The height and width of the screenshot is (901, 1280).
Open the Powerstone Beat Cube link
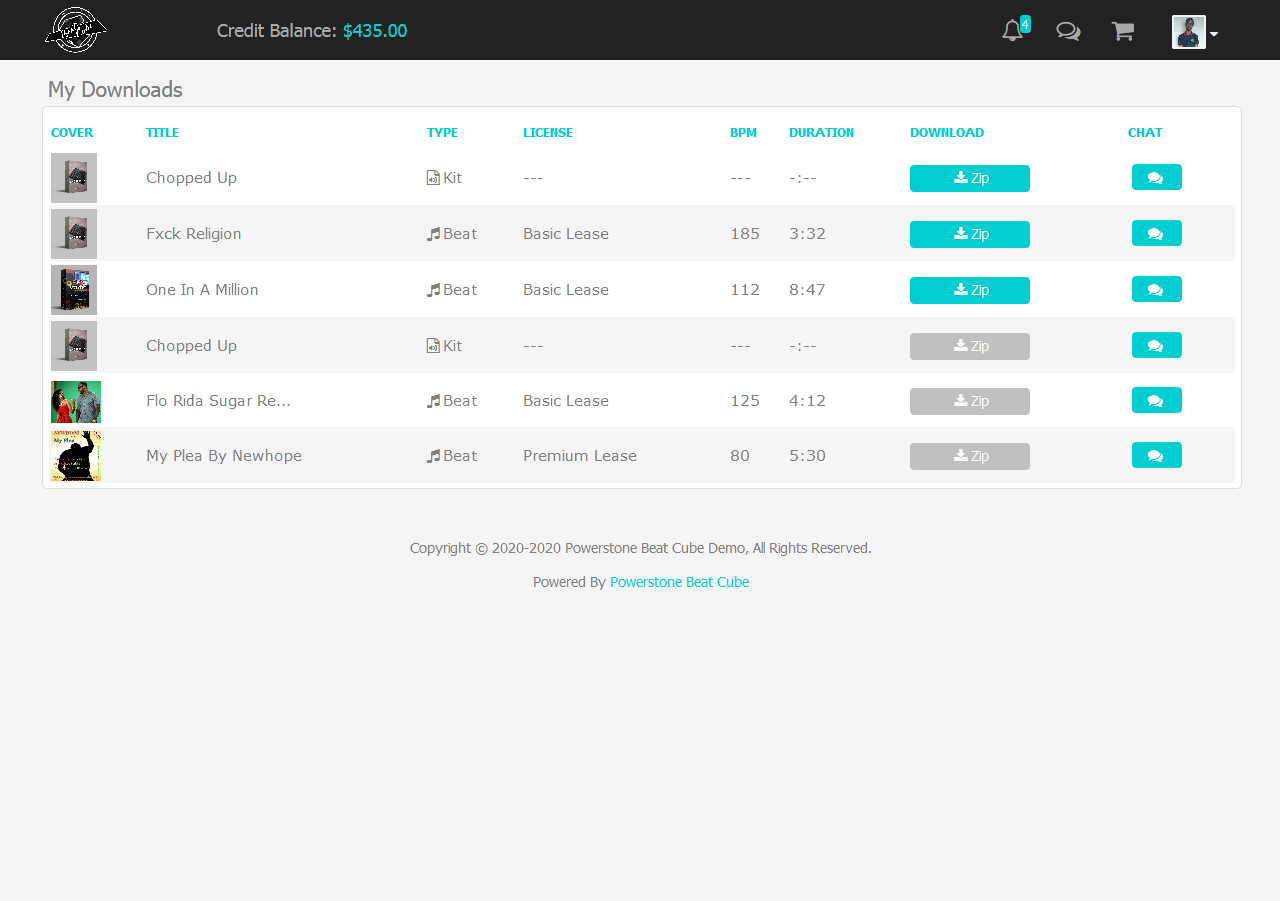point(679,582)
